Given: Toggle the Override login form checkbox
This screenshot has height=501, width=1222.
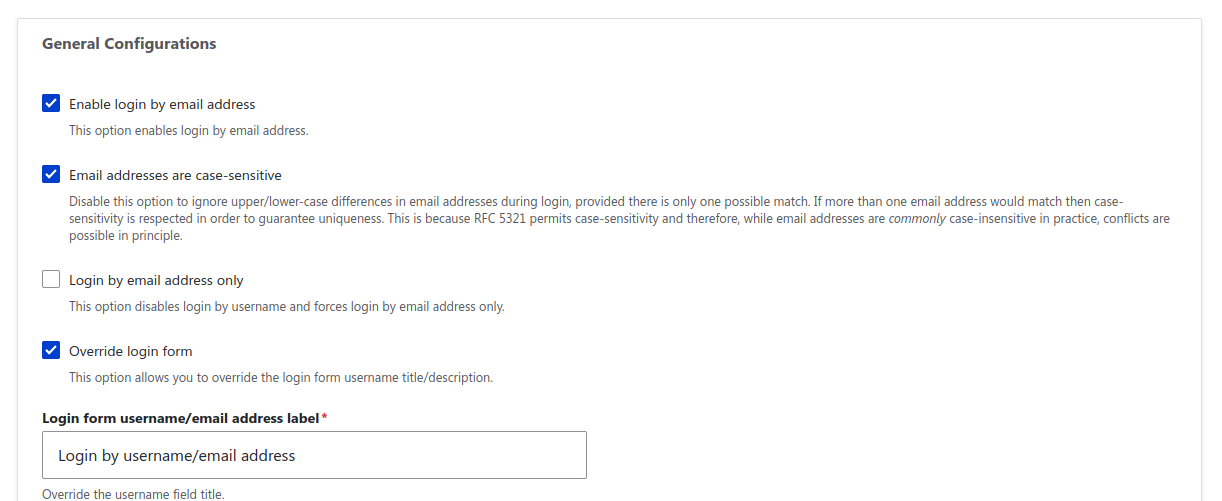Looking at the screenshot, I should [x=51, y=350].
